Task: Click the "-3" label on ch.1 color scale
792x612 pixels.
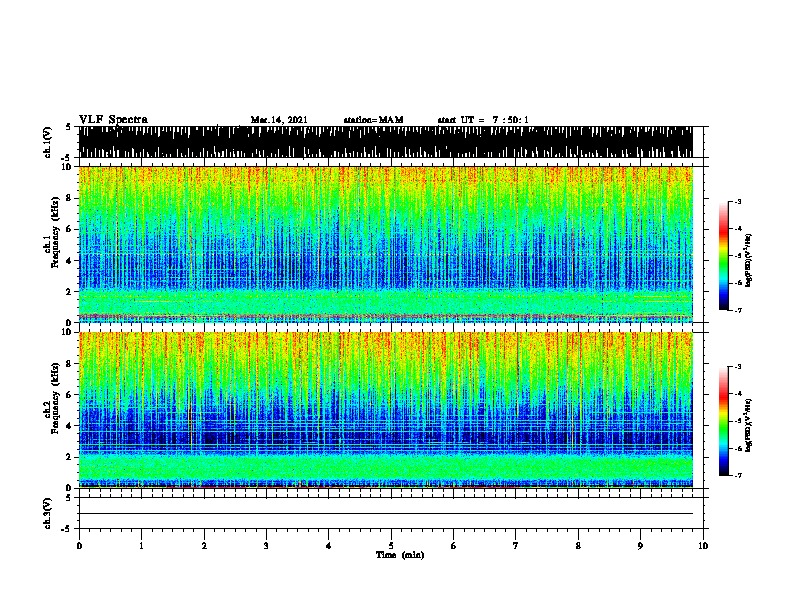Action: [x=737, y=202]
